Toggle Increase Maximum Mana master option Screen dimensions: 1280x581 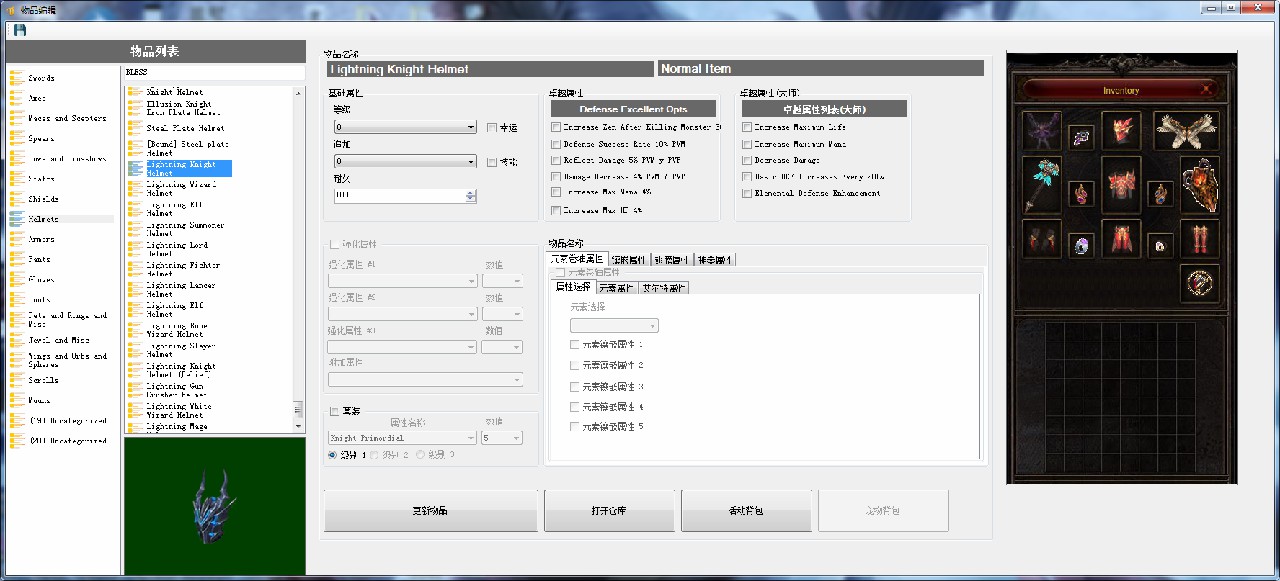747,144
